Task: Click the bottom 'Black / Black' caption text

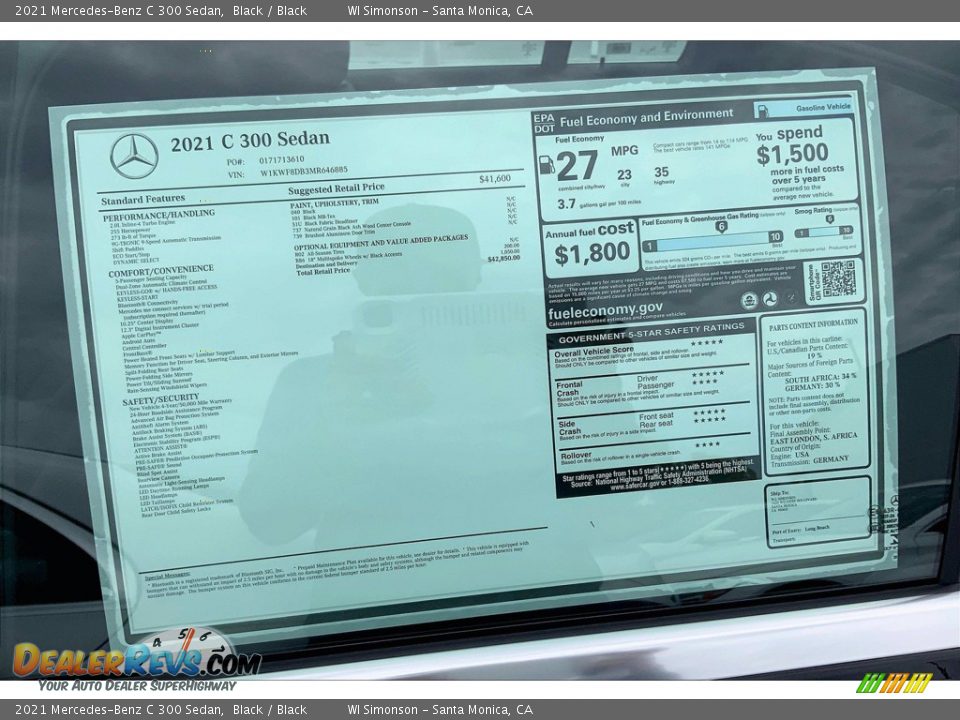Action: [269, 709]
